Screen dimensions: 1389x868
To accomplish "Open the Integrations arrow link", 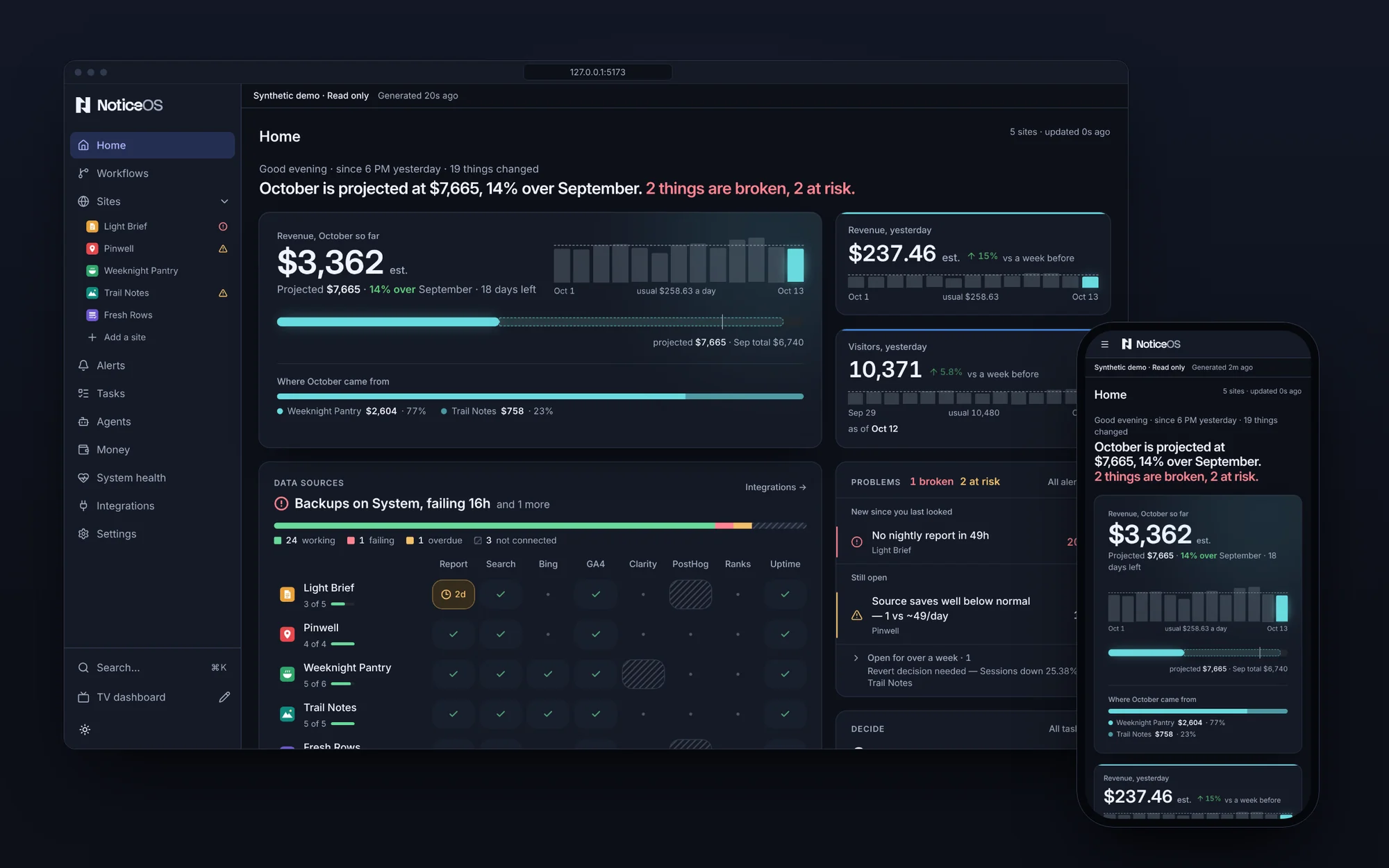I will [776, 487].
